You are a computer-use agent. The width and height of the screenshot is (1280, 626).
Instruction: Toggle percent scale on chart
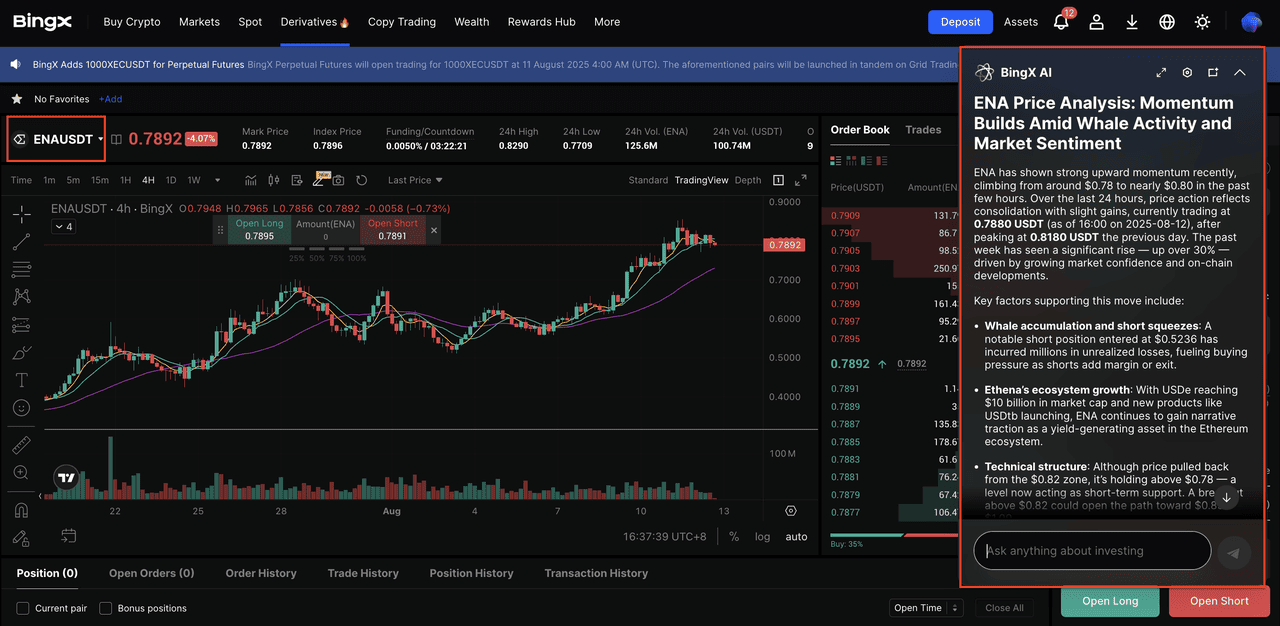tap(734, 537)
